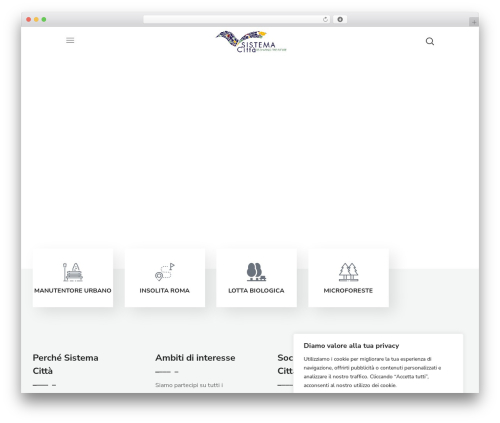Image resolution: width=500 pixels, height=423 pixels.
Task: Click the red close window button
Action: click(29, 19)
